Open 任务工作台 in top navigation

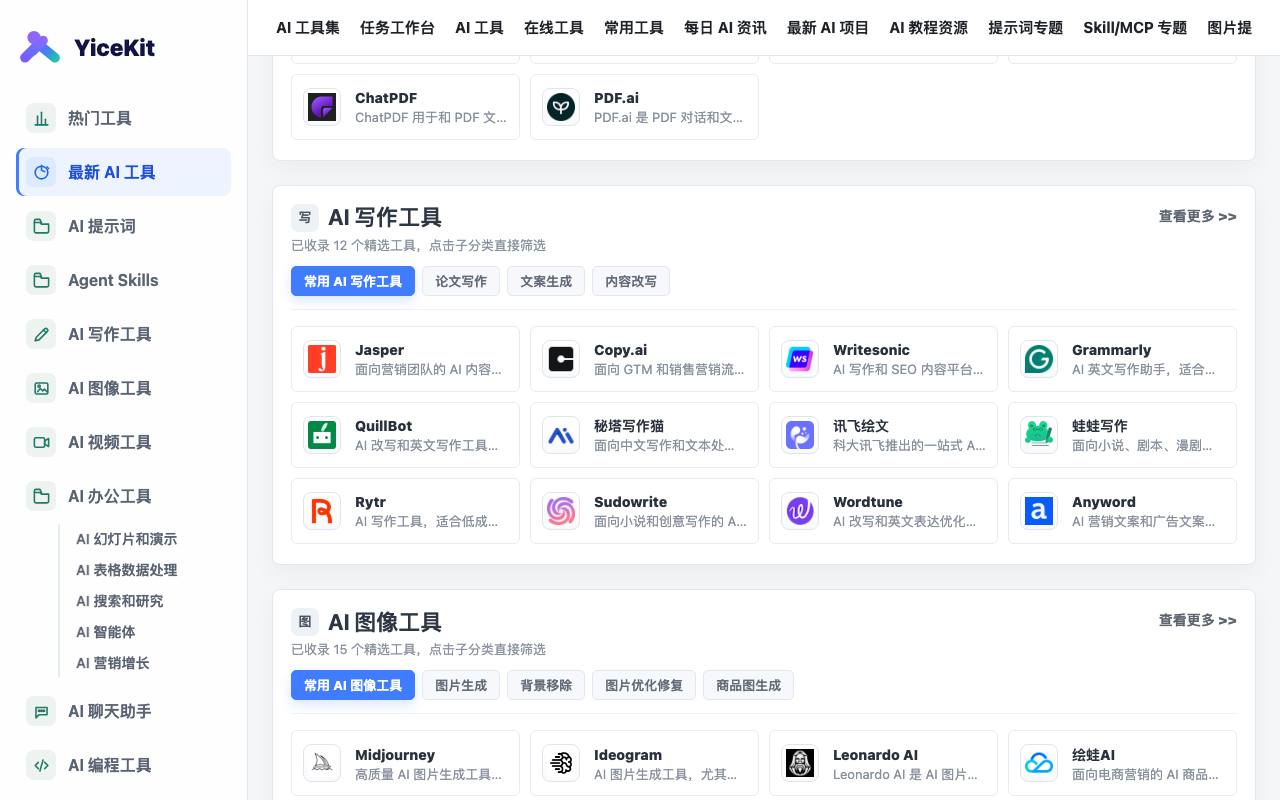point(397,28)
